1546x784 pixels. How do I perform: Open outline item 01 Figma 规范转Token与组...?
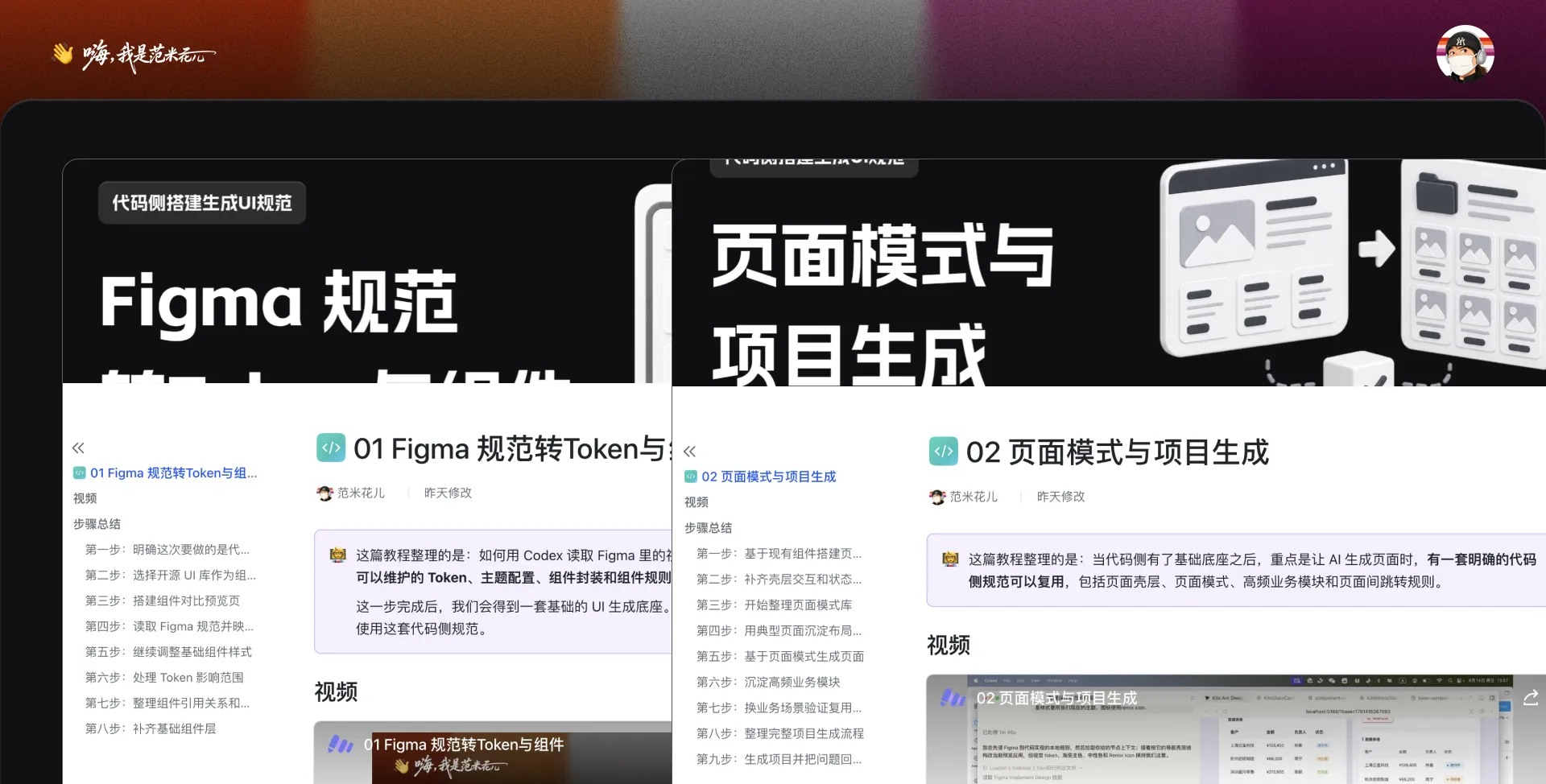(x=173, y=472)
